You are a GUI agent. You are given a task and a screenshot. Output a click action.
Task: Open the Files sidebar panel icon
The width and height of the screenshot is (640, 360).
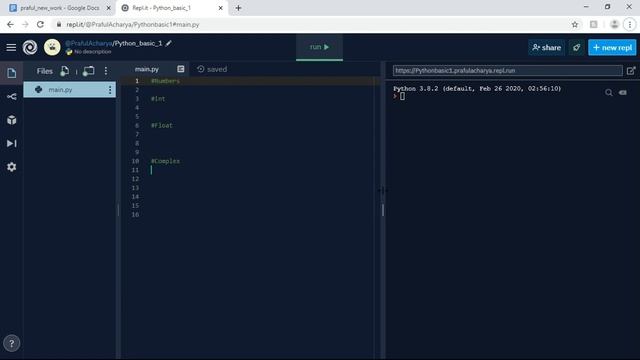point(11,73)
